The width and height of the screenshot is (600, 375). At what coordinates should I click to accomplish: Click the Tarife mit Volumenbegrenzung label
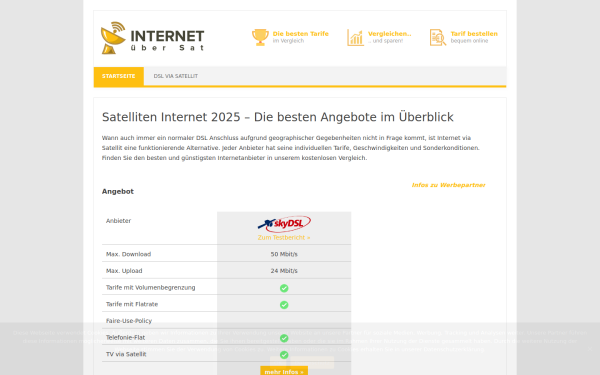[x=150, y=287]
